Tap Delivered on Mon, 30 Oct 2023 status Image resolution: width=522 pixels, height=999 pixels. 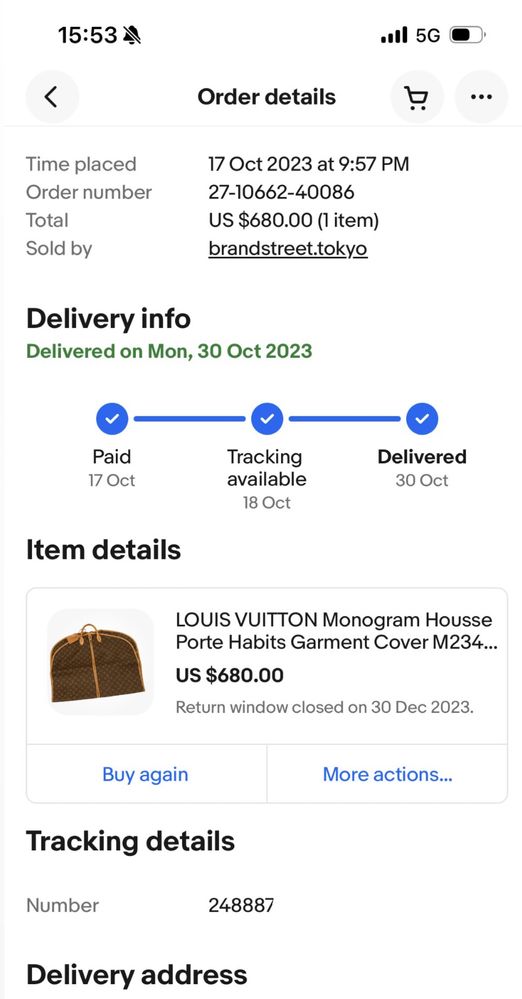(169, 351)
